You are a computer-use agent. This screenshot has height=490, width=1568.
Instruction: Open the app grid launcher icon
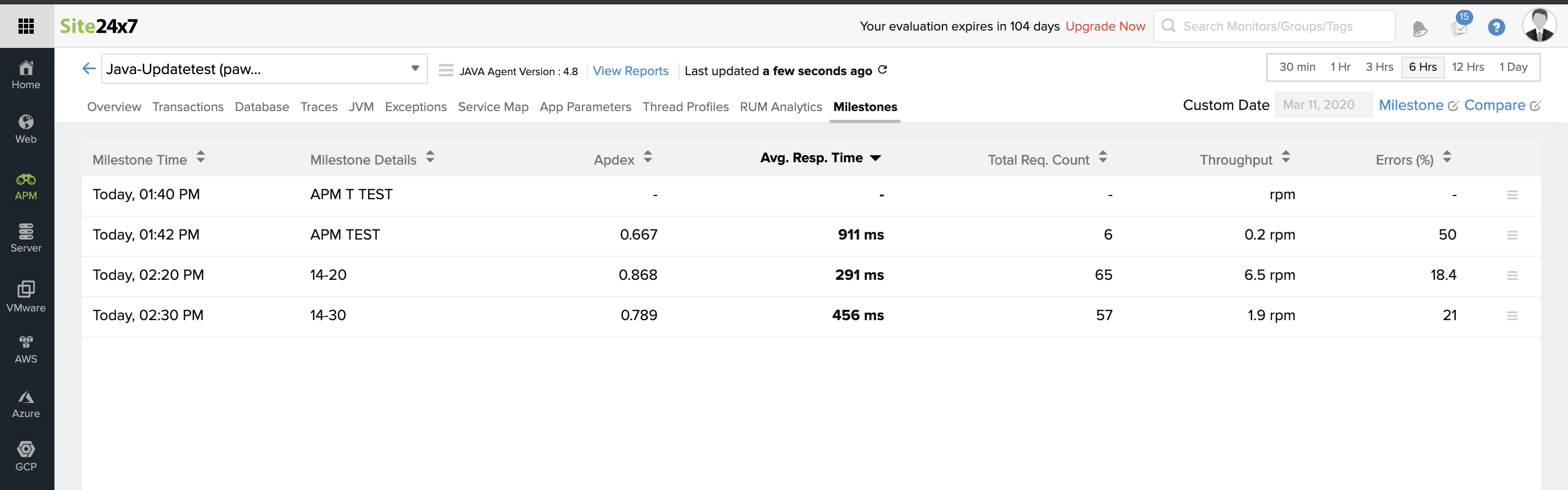(x=26, y=26)
